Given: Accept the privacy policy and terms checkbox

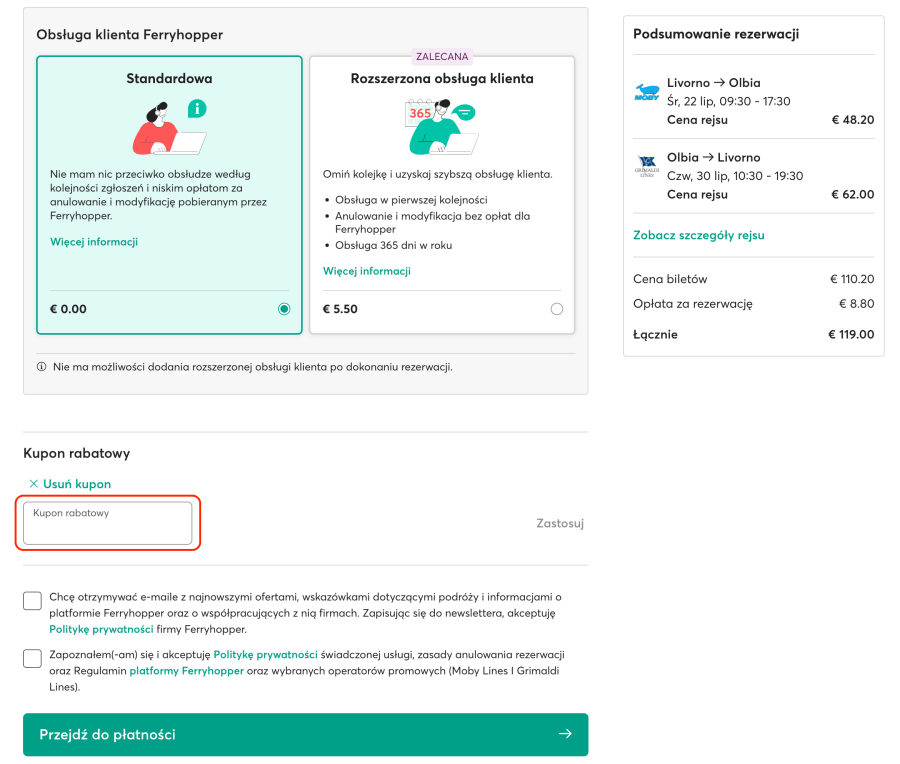Looking at the screenshot, I should pyautogui.click(x=32, y=658).
